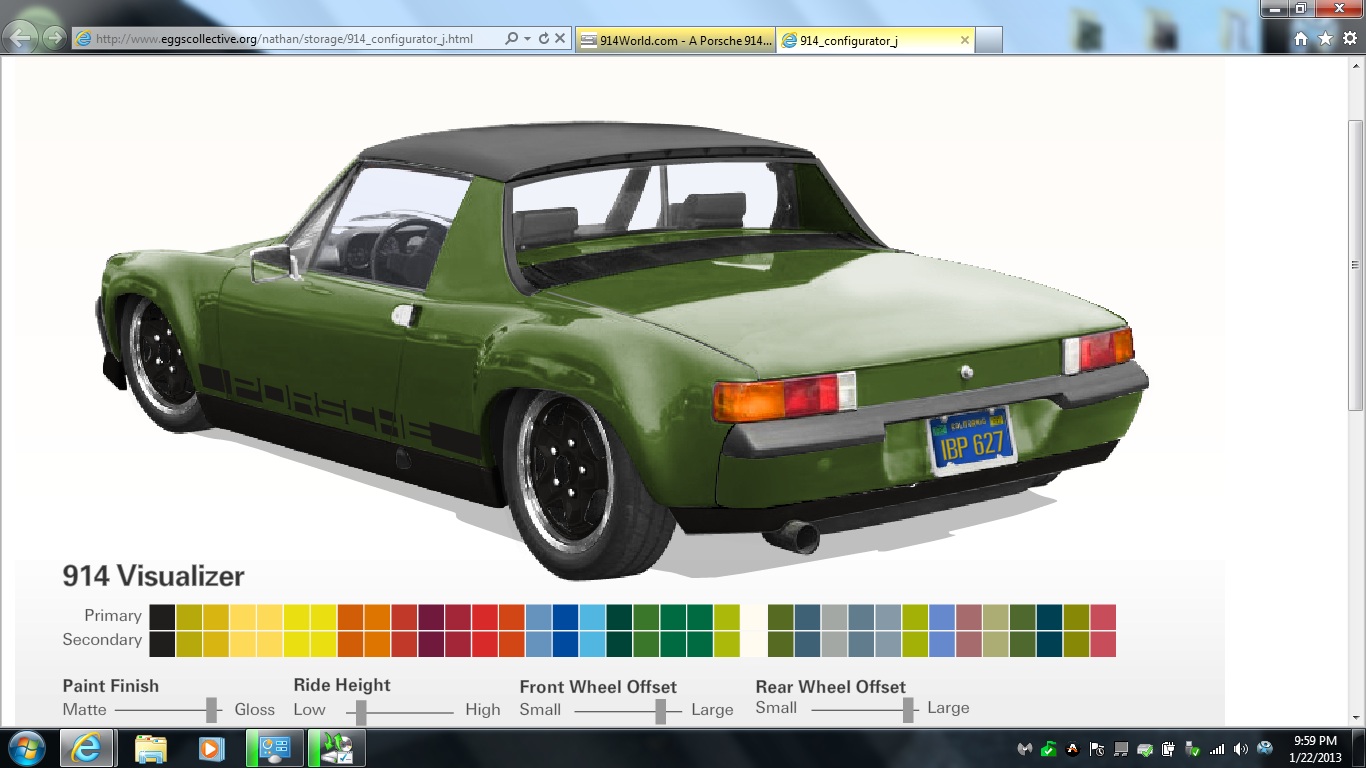Open Windows Media Player from taskbar
This screenshot has width=1366, height=777.
tap(211, 748)
